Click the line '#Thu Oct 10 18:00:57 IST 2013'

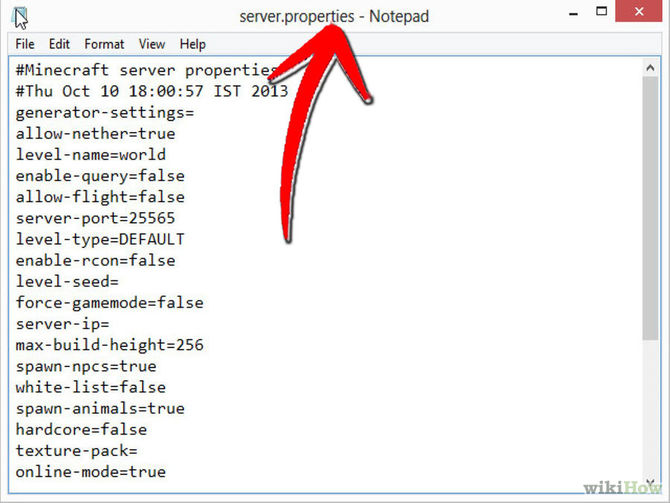pos(152,91)
